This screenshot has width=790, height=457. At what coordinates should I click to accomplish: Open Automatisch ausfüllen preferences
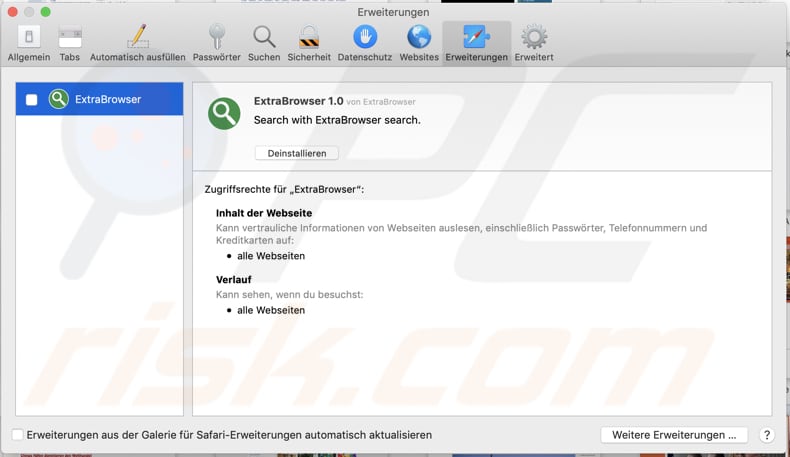pyautogui.click(x=138, y=43)
